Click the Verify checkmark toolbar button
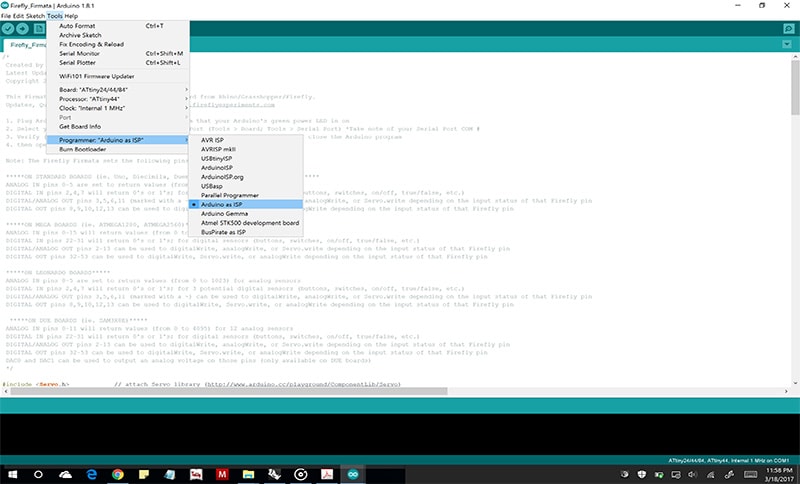This screenshot has width=800, height=484. tap(8, 29)
